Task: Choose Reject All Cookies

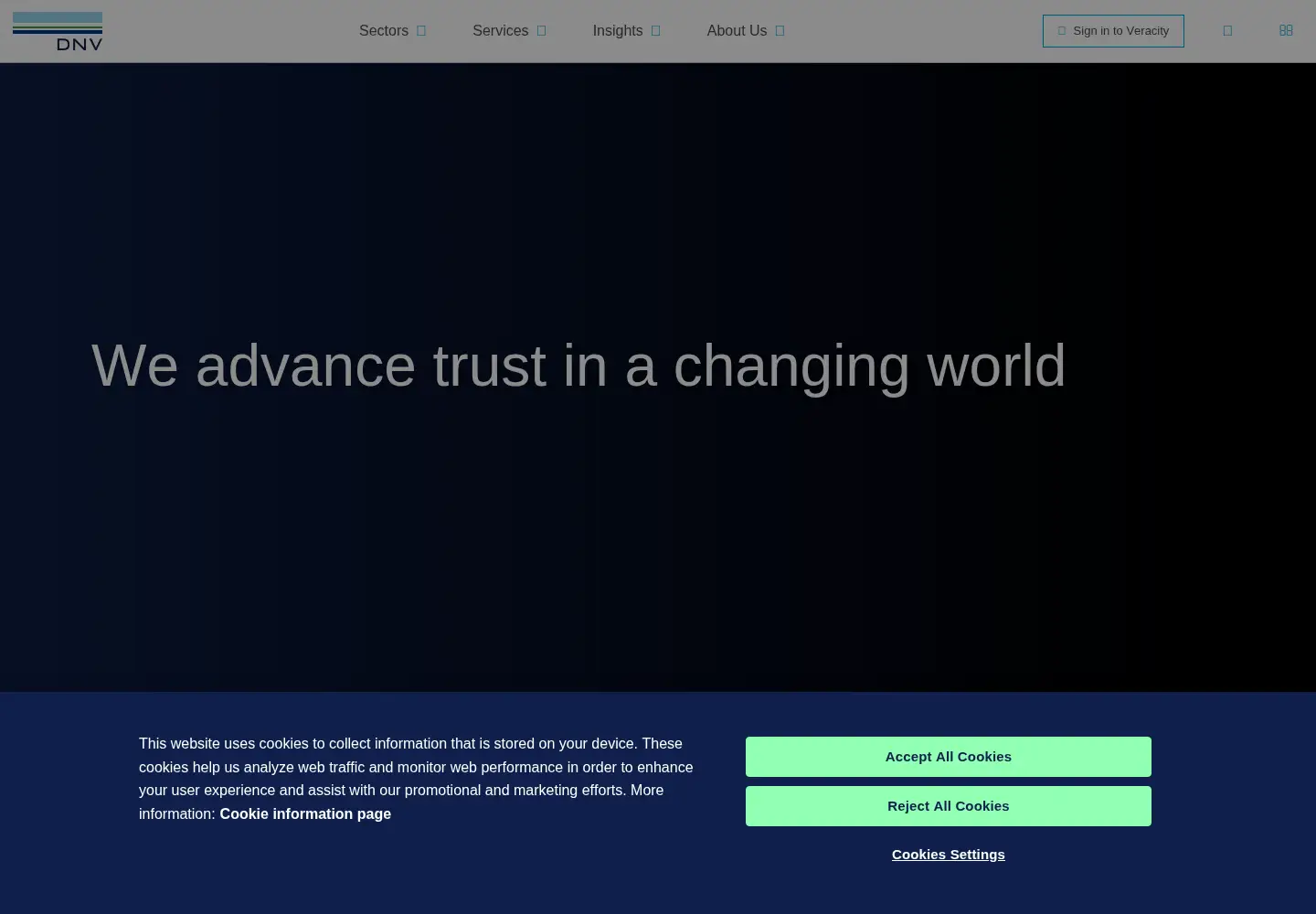Action: [x=949, y=806]
